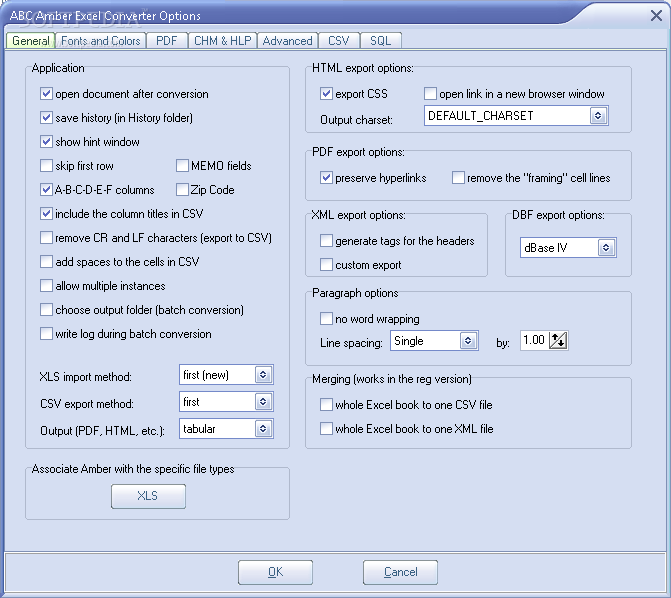Associate Amber with XLS files button
Screen dimensions: 671x598
point(148,496)
